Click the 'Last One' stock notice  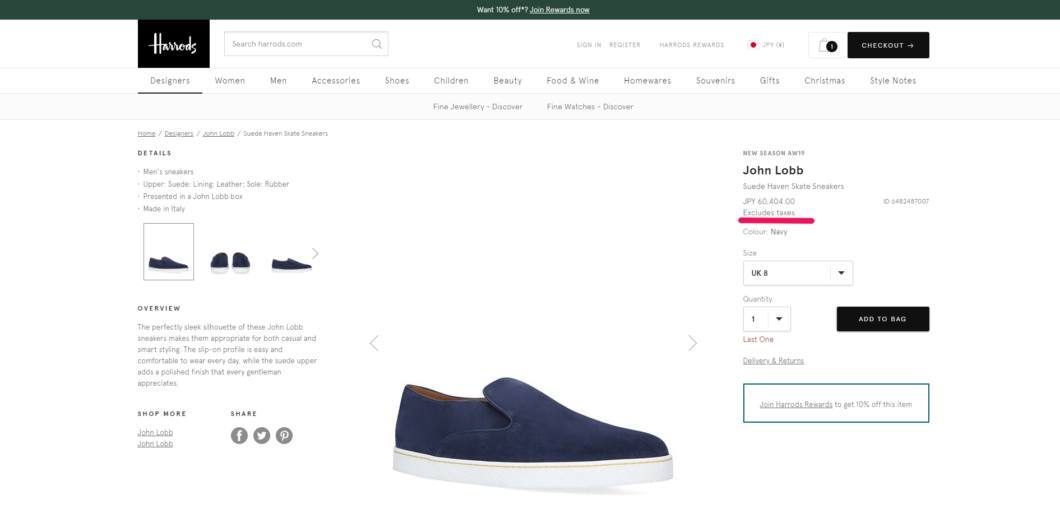pyautogui.click(x=758, y=339)
